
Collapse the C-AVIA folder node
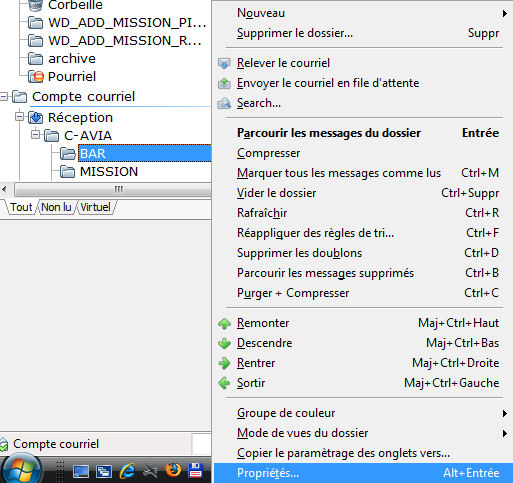pos(35,135)
